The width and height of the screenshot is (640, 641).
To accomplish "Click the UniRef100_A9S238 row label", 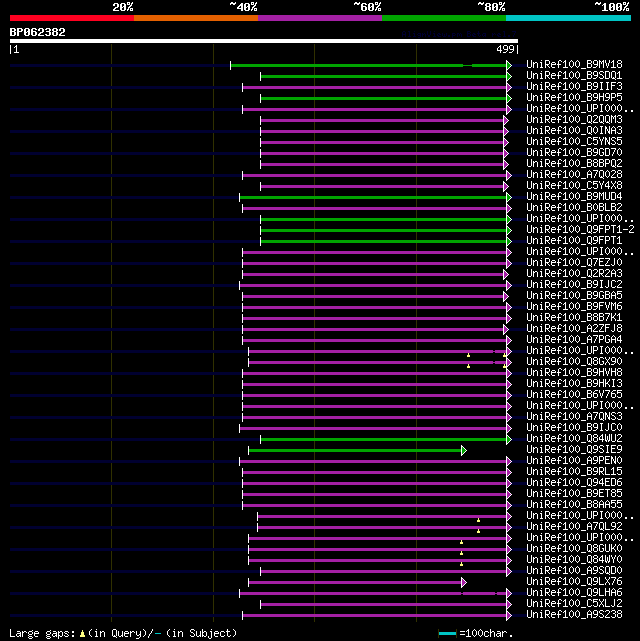I will 574,615.
